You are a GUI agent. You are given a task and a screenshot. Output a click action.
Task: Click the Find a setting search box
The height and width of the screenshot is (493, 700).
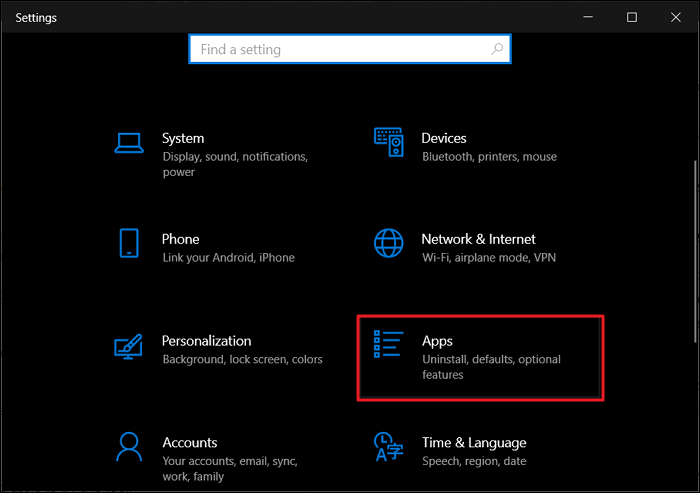coord(340,49)
